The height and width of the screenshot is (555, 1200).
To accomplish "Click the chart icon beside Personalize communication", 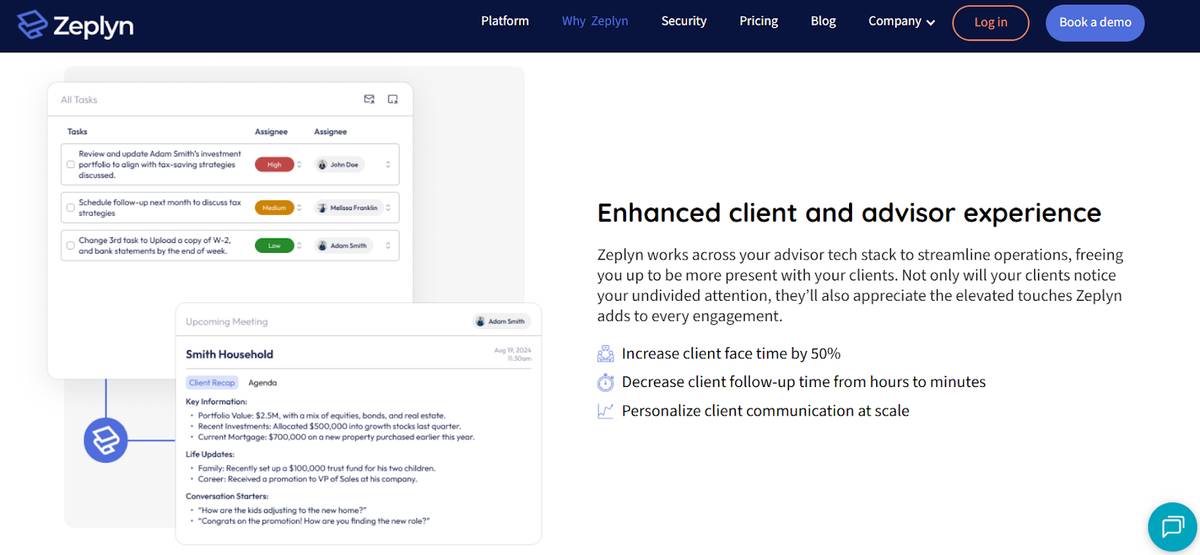I will coord(605,411).
